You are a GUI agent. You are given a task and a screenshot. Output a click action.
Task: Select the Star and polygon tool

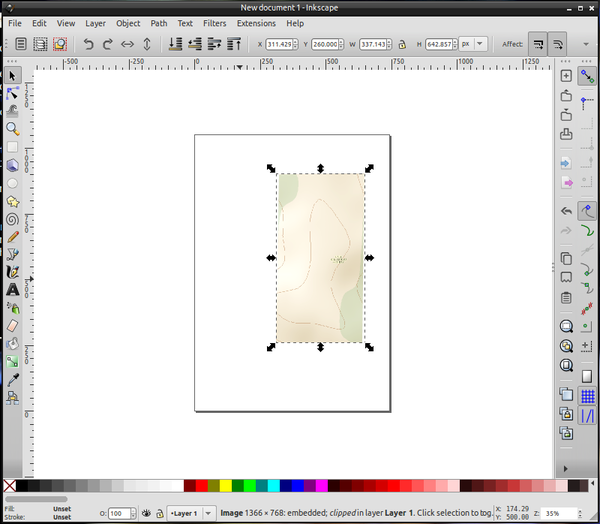(x=13, y=201)
